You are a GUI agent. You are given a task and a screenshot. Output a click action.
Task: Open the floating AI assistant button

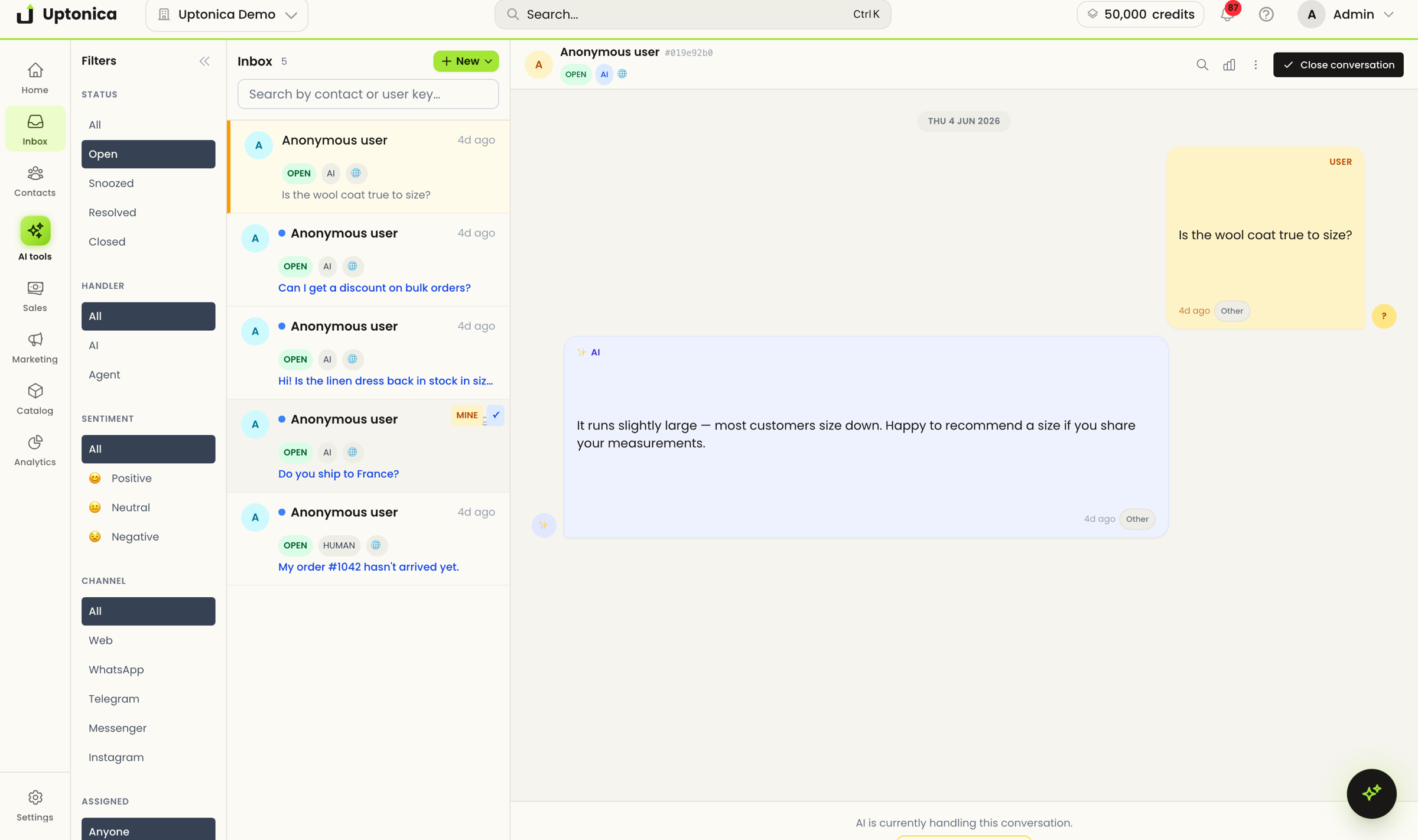(x=1371, y=793)
